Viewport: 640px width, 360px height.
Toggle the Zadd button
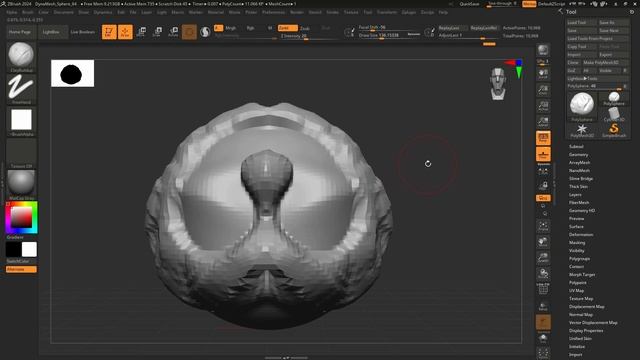coord(287,28)
